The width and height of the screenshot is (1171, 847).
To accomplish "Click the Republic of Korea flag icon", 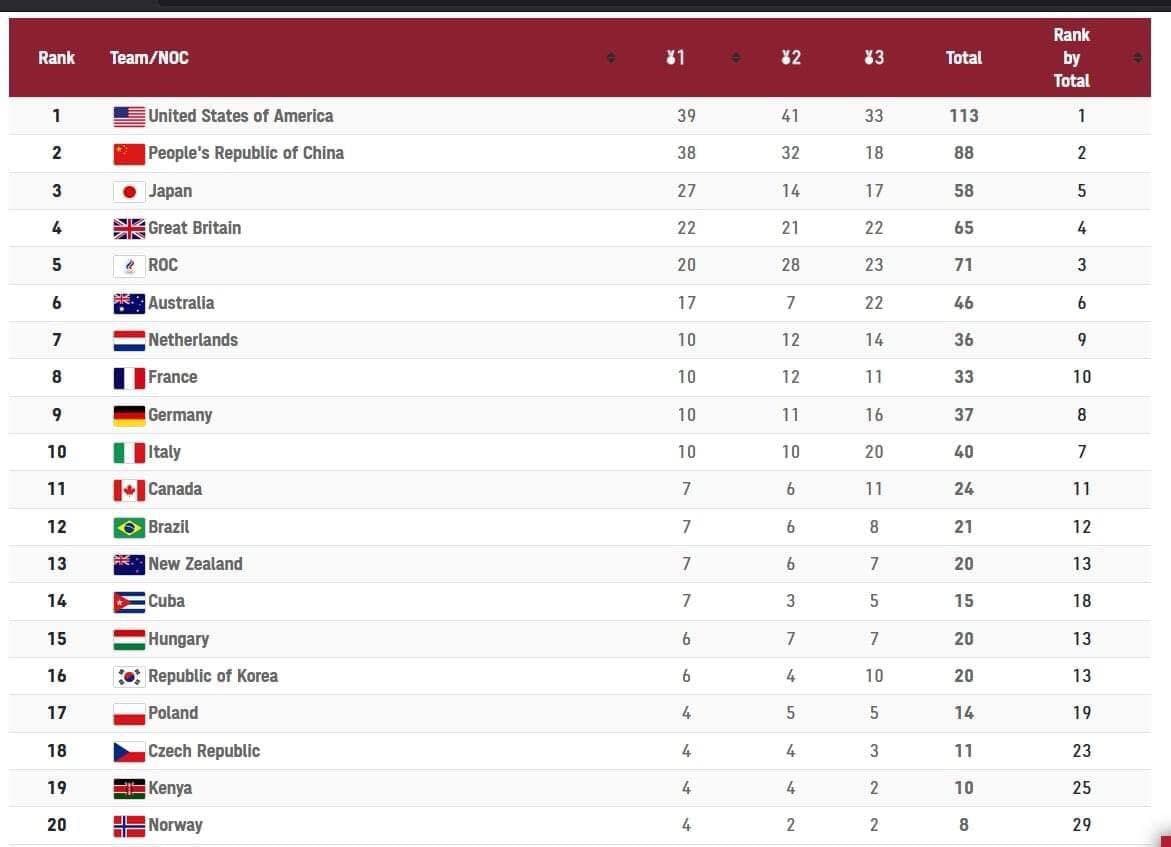I will 129,677.
